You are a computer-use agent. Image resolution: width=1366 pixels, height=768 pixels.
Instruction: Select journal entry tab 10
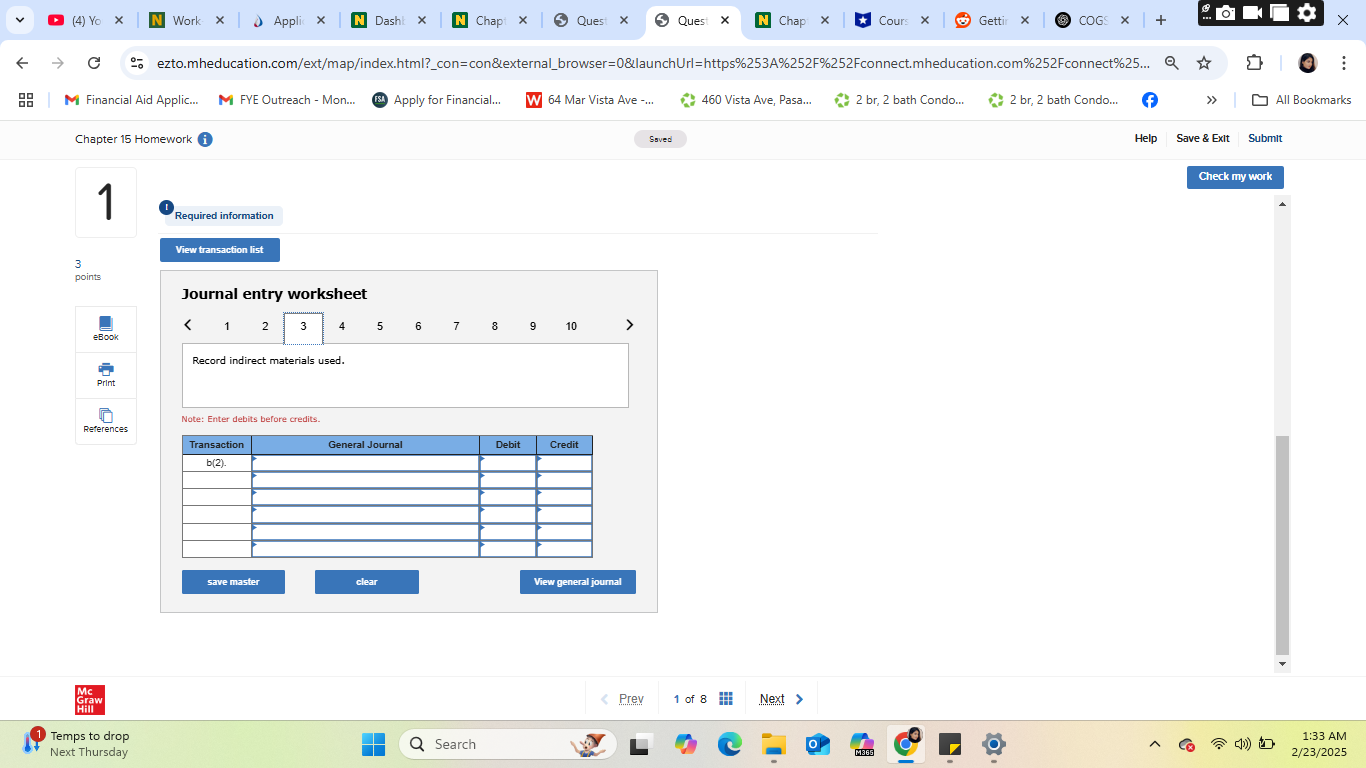571,326
